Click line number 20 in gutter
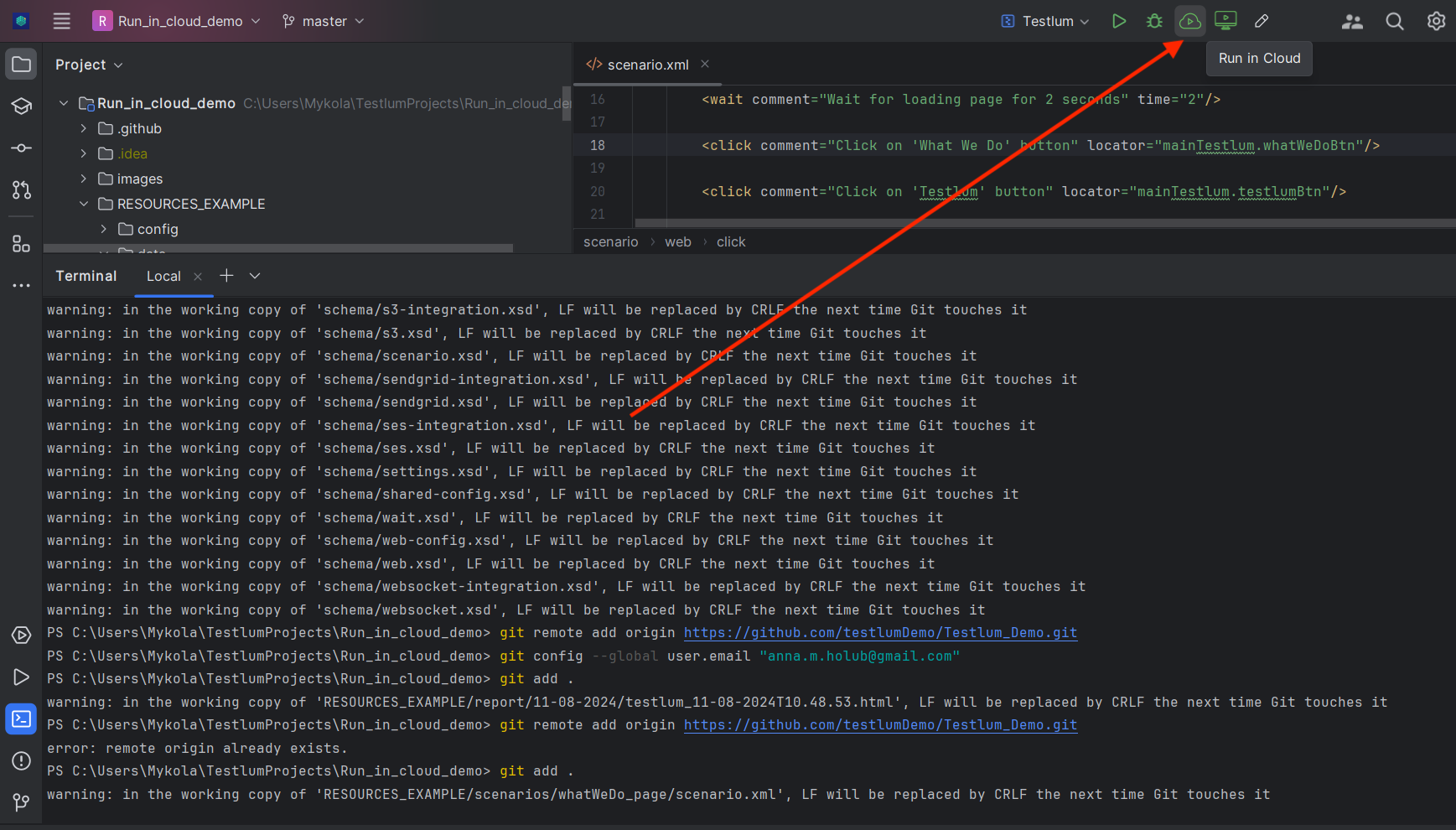The image size is (1456, 830). (x=598, y=191)
